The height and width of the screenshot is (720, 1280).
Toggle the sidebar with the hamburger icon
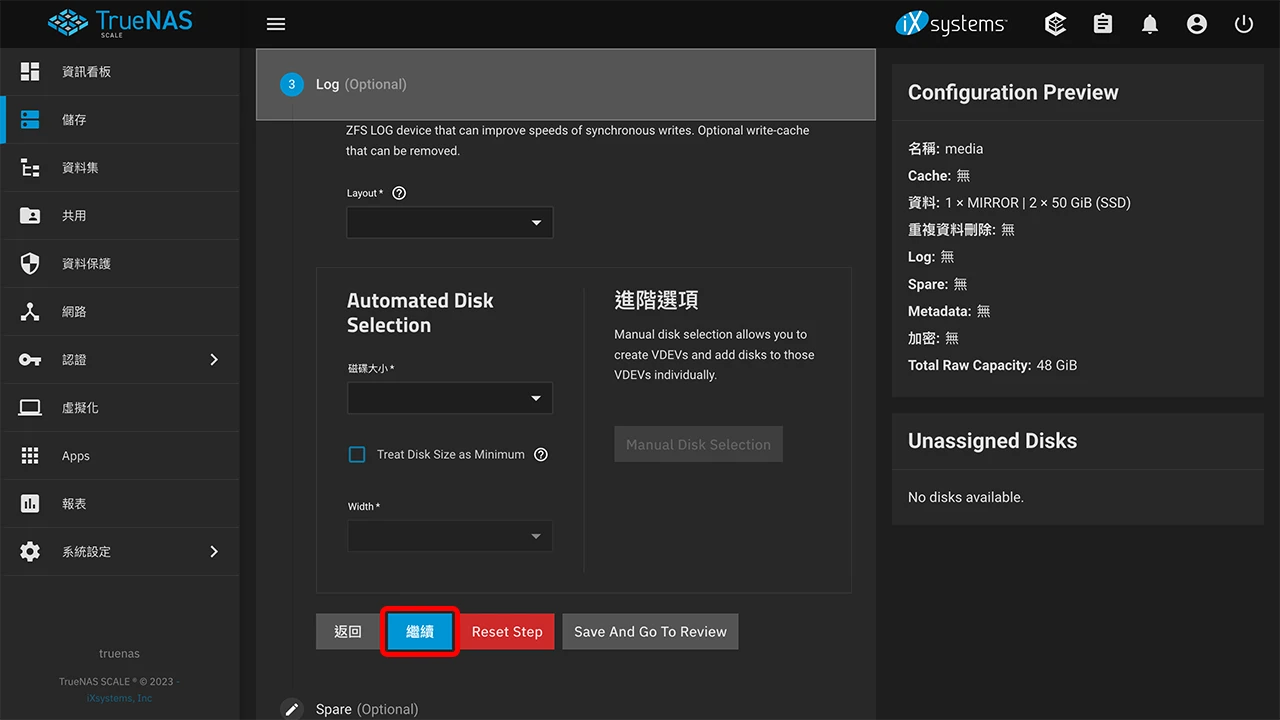point(276,23)
